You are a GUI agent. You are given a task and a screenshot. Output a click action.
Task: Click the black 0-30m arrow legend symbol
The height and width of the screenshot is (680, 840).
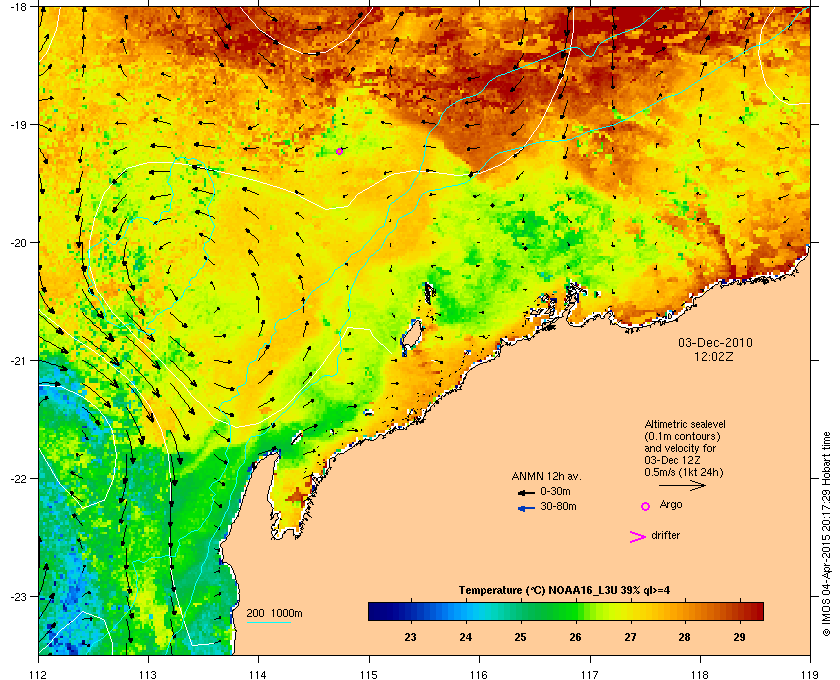526,493
